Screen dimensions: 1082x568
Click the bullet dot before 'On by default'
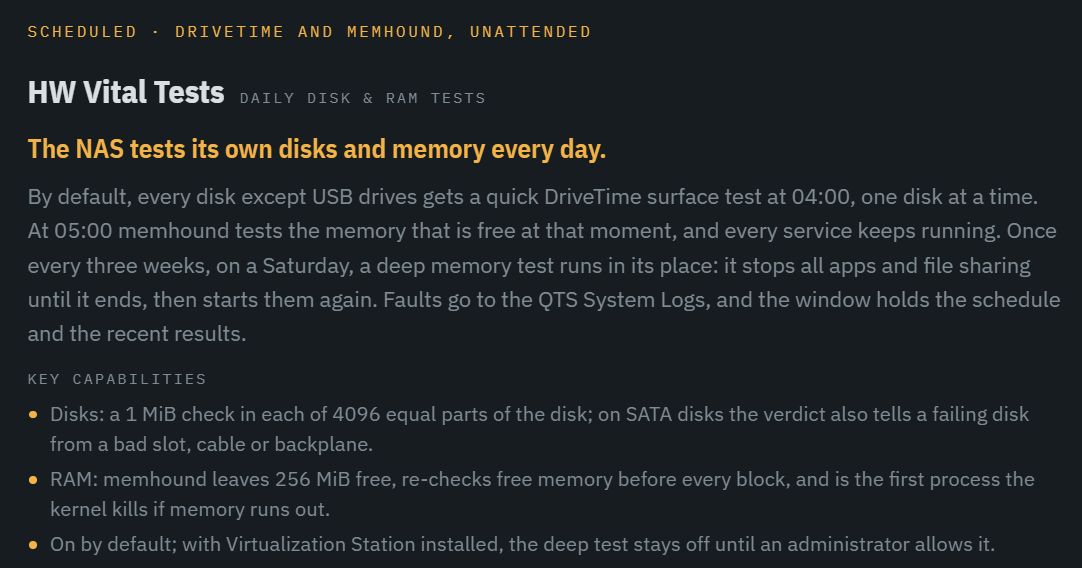33,545
